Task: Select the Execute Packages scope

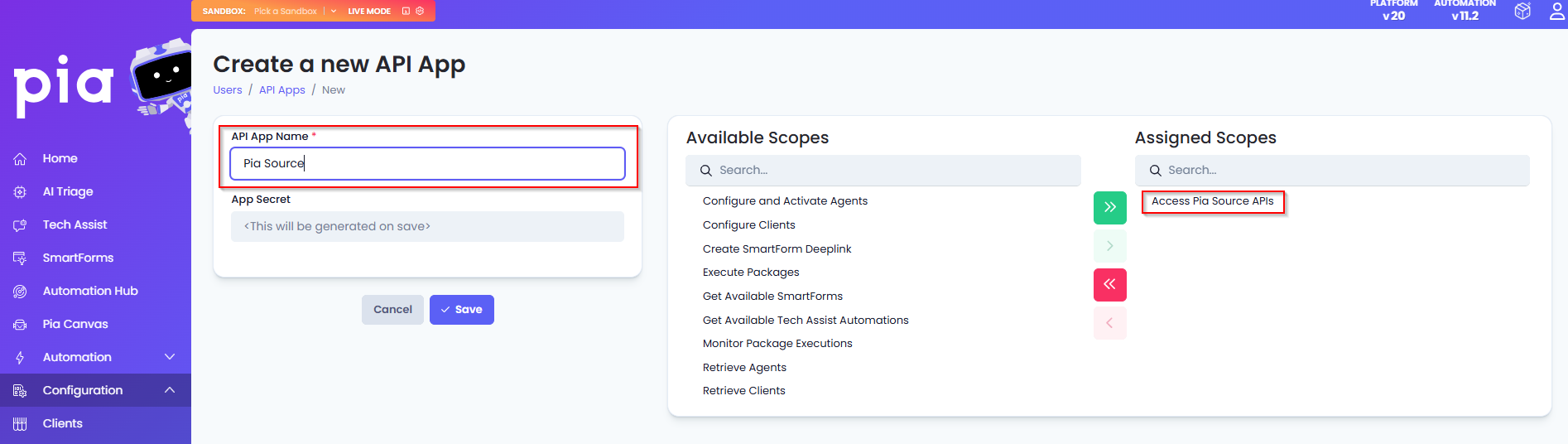Action: pos(751,273)
